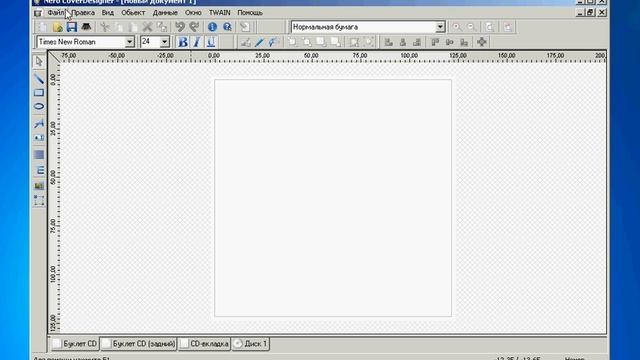
Task: Switch to the Диск 1 tab
Action: tap(251, 344)
